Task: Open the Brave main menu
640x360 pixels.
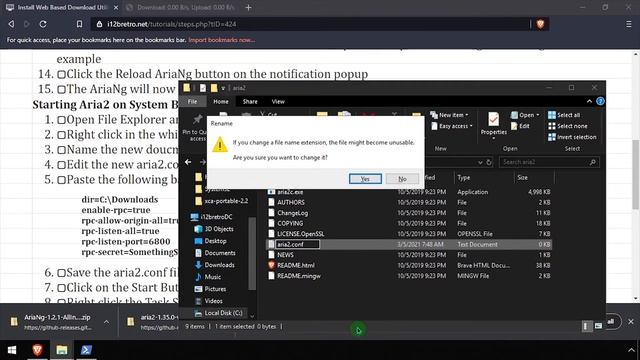Action: point(629,24)
